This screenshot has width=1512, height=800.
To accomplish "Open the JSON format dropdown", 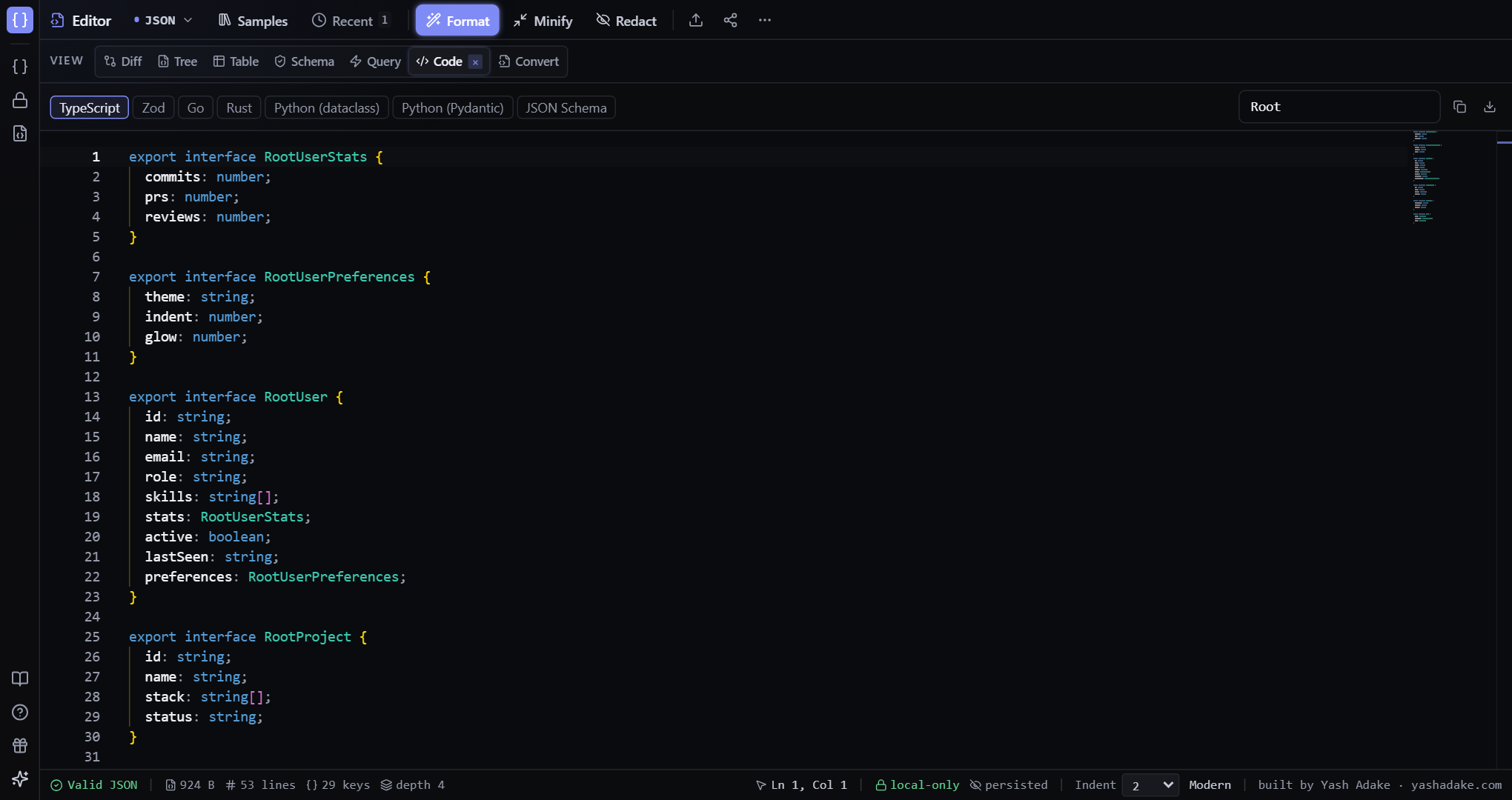I will [x=163, y=21].
